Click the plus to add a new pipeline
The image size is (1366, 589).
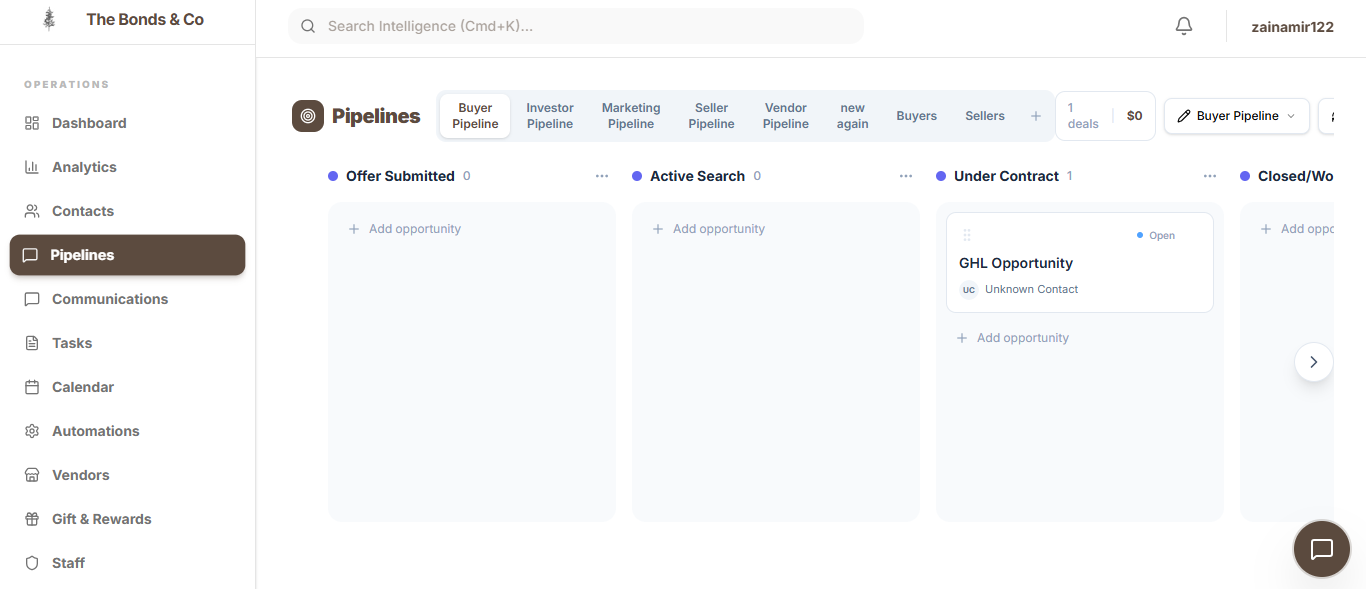[1035, 115]
